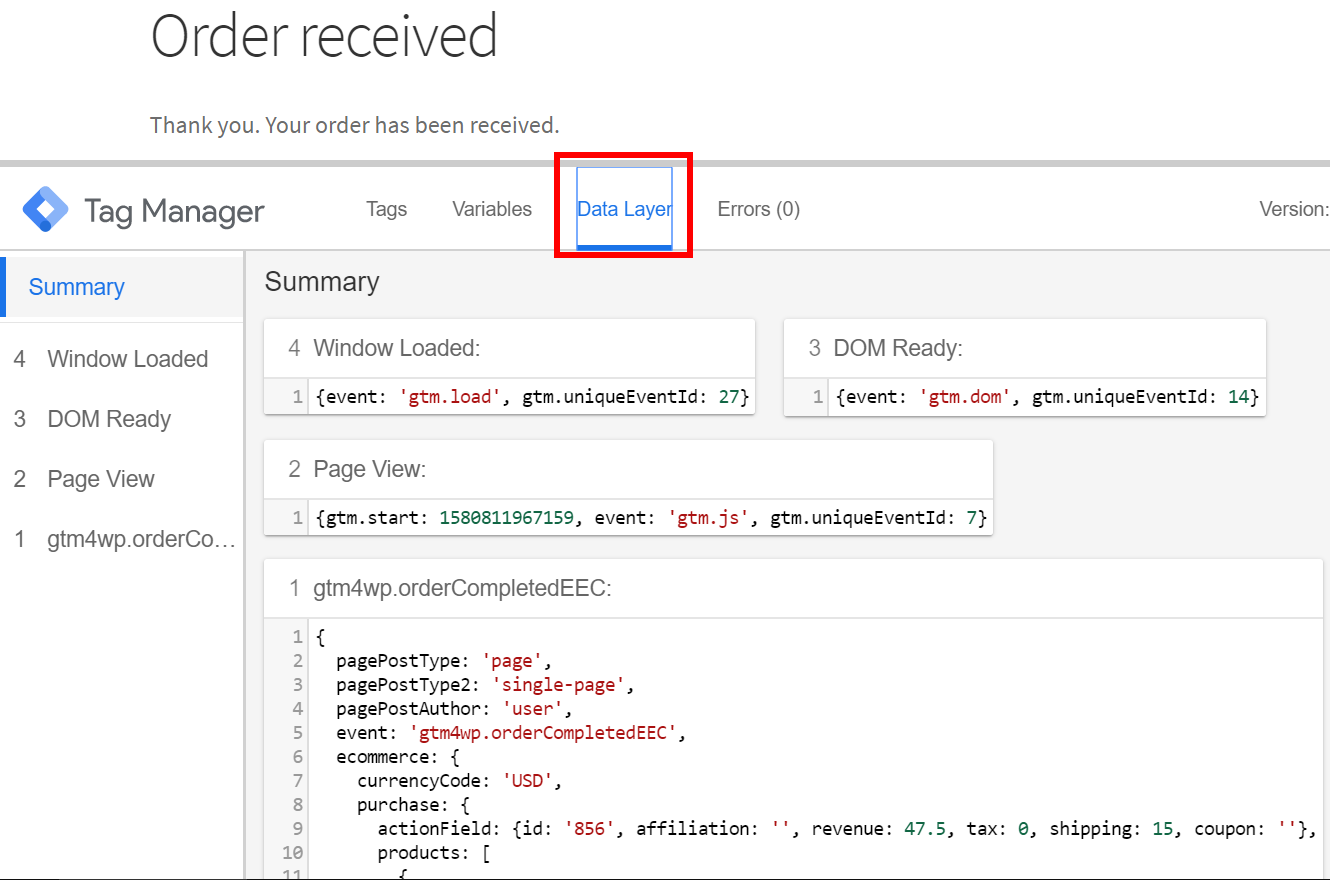Select DOM Ready event in sidebar
This screenshot has width=1330, height=880.
point(109,419)
